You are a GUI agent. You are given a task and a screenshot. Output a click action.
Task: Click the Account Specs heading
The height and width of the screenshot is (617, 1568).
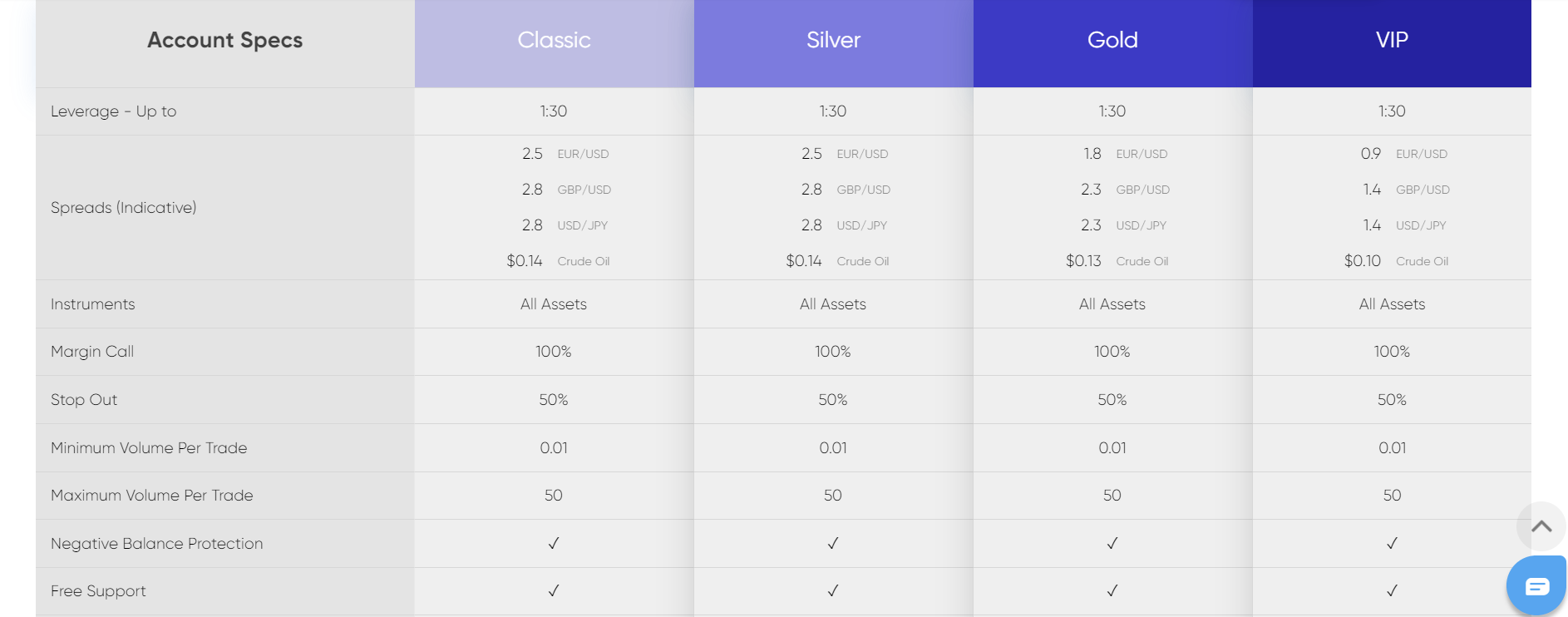point(224,40)
